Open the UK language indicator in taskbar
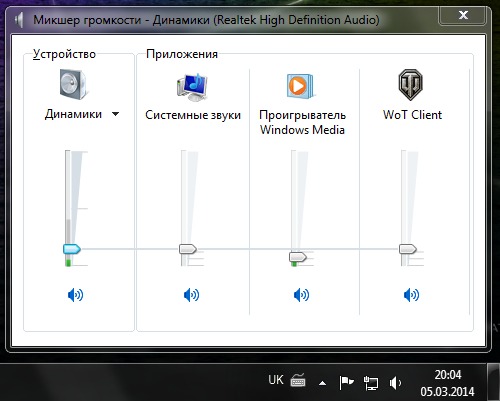500x401 pixels. pyautogui.click(x=276, y=380)
